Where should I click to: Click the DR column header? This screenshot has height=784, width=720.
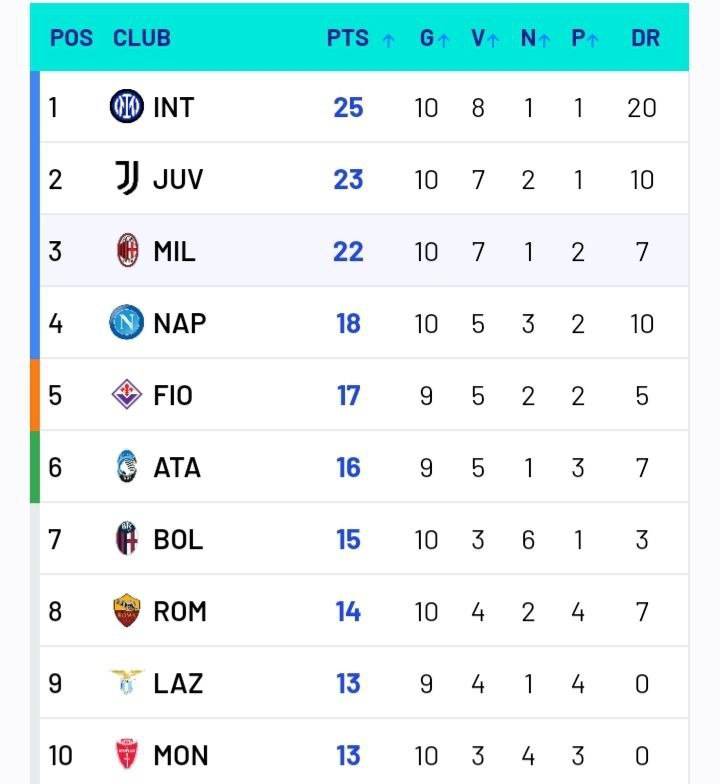pos(645,38)
